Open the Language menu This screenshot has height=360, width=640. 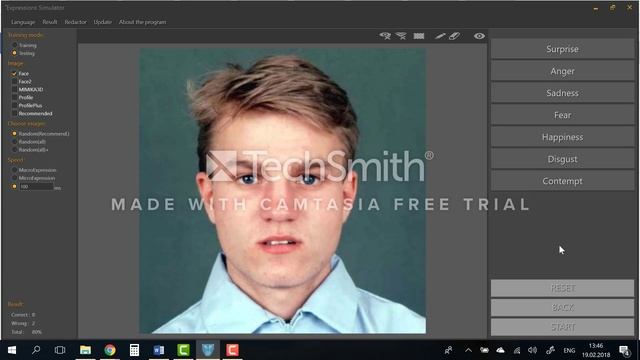pos(23,22)
